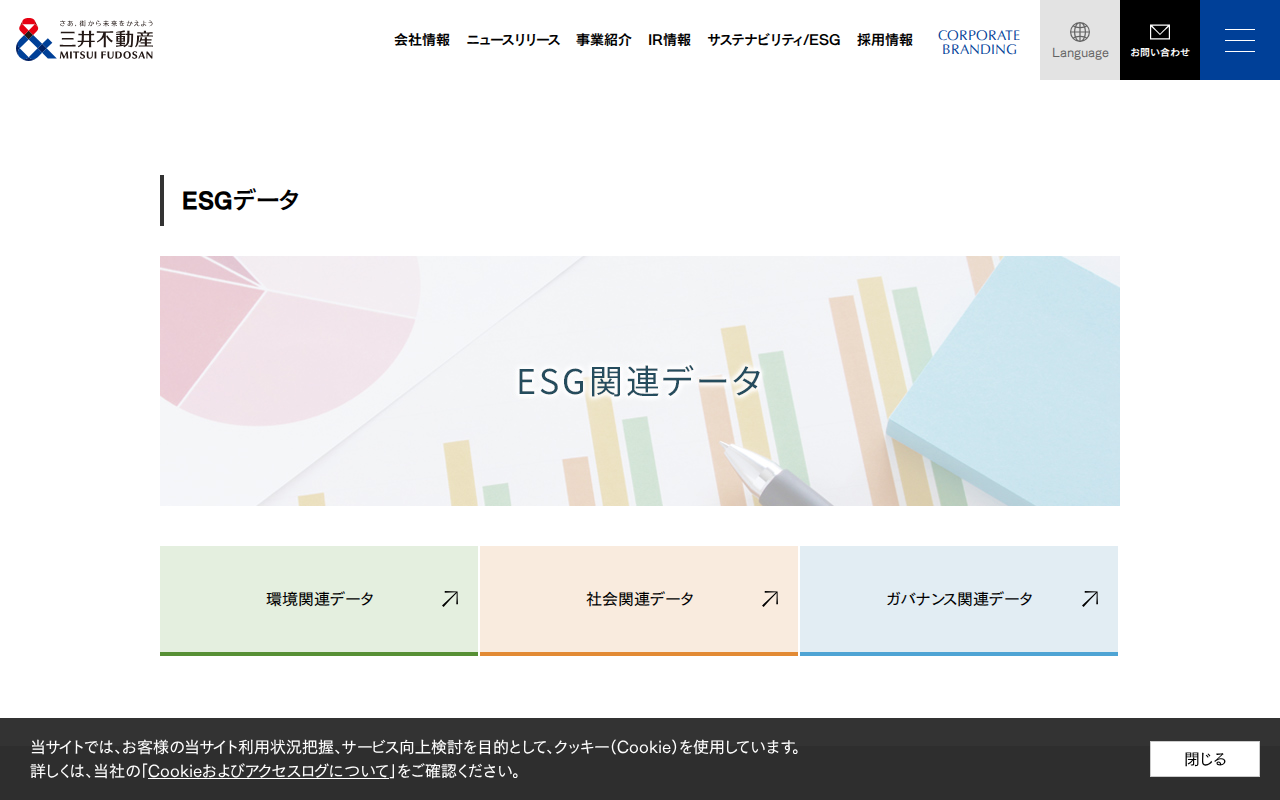This screenshot has width=1280, height=800.
Task: Visit the CORPORATE BRANDING link
Action: click(979, 42)
